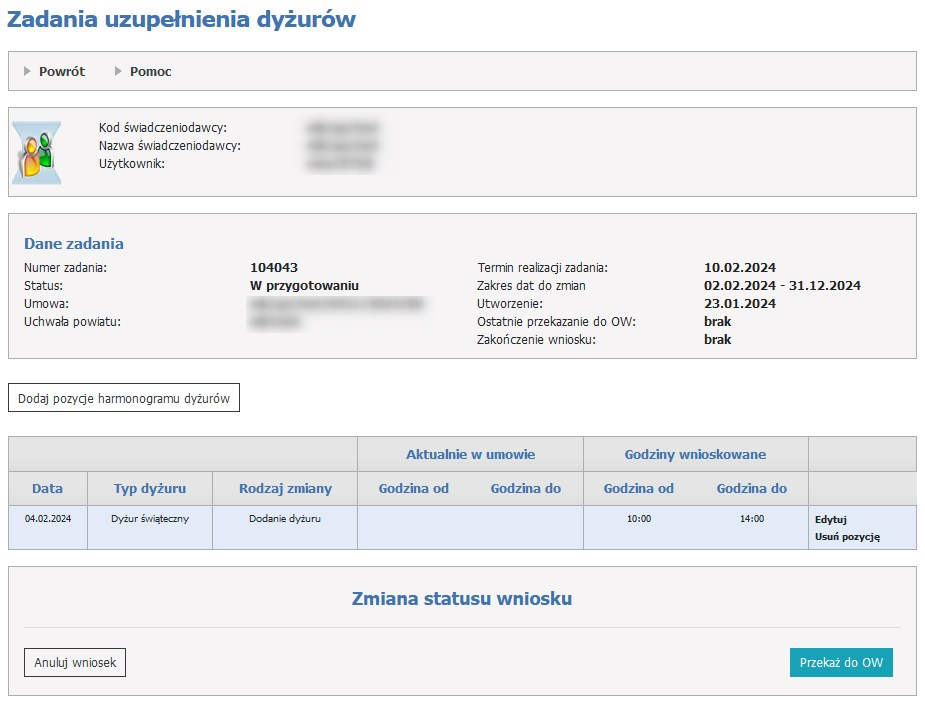Click the task number 104043
Viewport: 925px width, 708px height.
pyautogui.click(x=274, y=267)
